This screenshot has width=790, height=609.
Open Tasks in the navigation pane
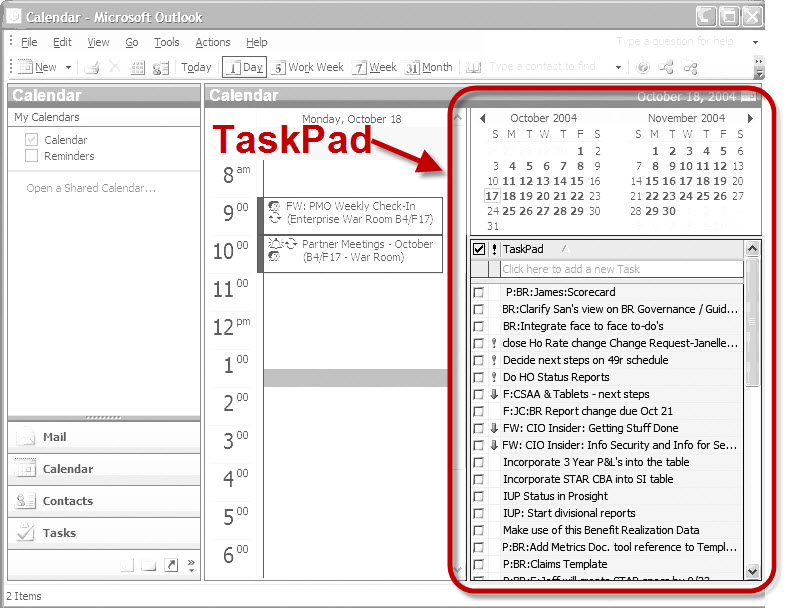59,533
